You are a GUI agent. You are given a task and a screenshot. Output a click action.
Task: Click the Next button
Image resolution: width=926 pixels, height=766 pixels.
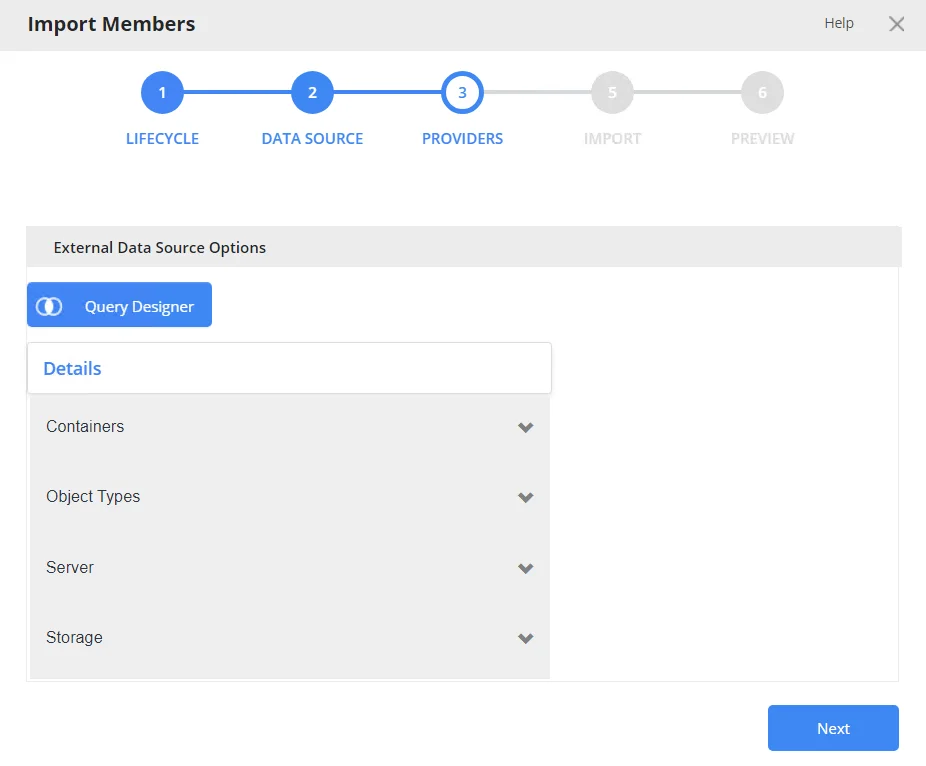click(833, 728)
